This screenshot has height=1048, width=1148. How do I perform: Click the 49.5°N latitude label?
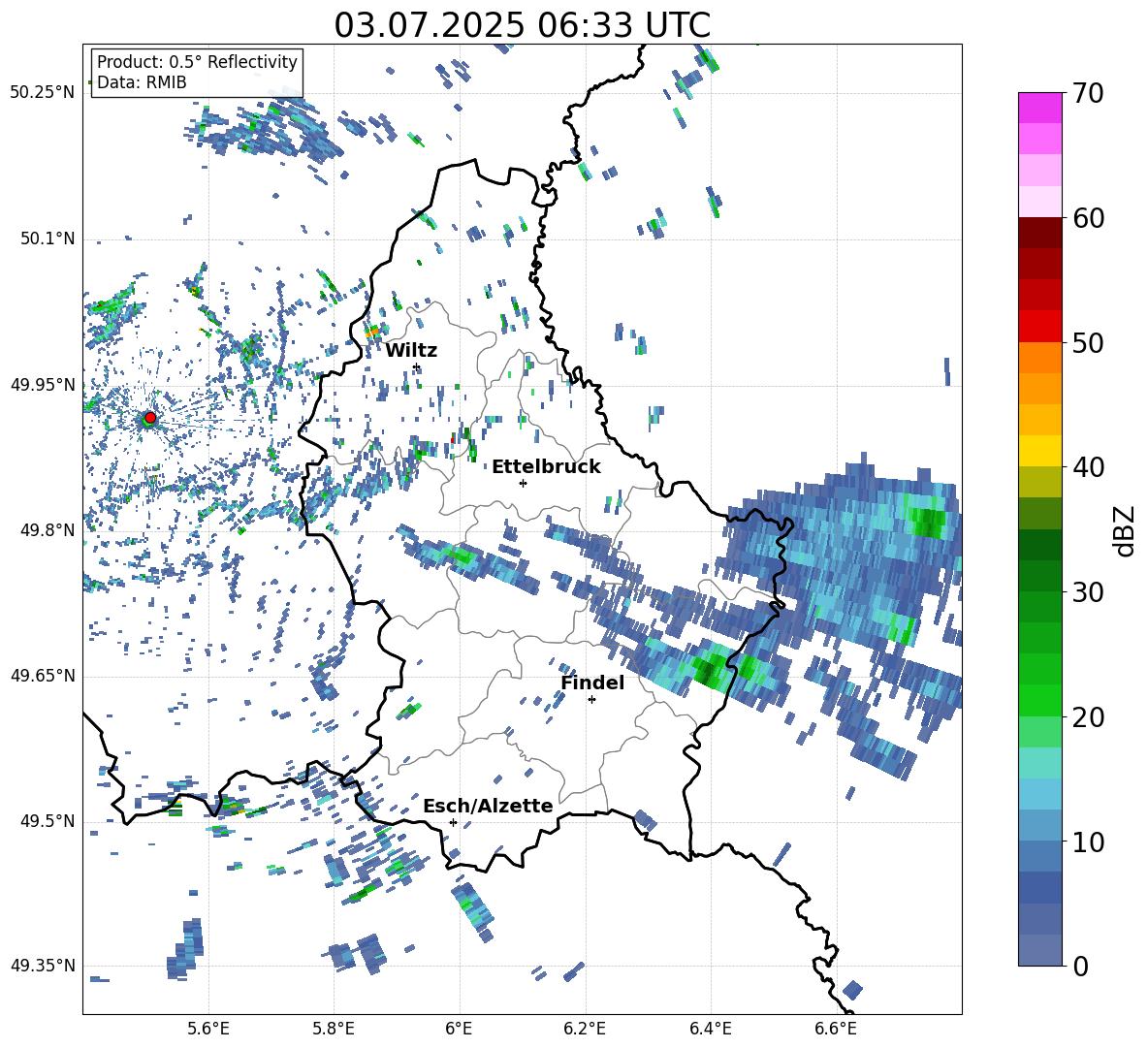click(x=48, y=821)
